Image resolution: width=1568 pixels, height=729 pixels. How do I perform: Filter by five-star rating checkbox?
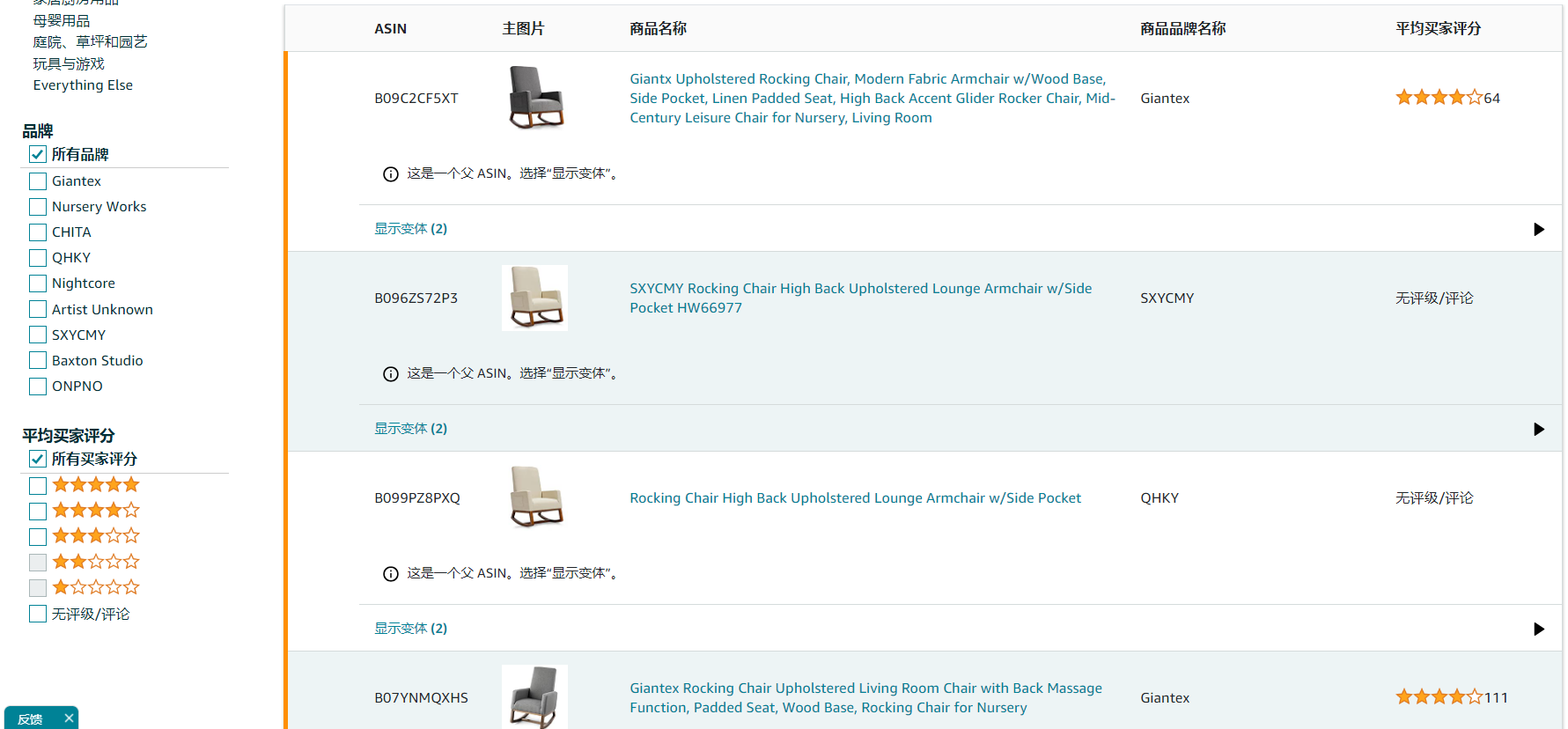38,485
